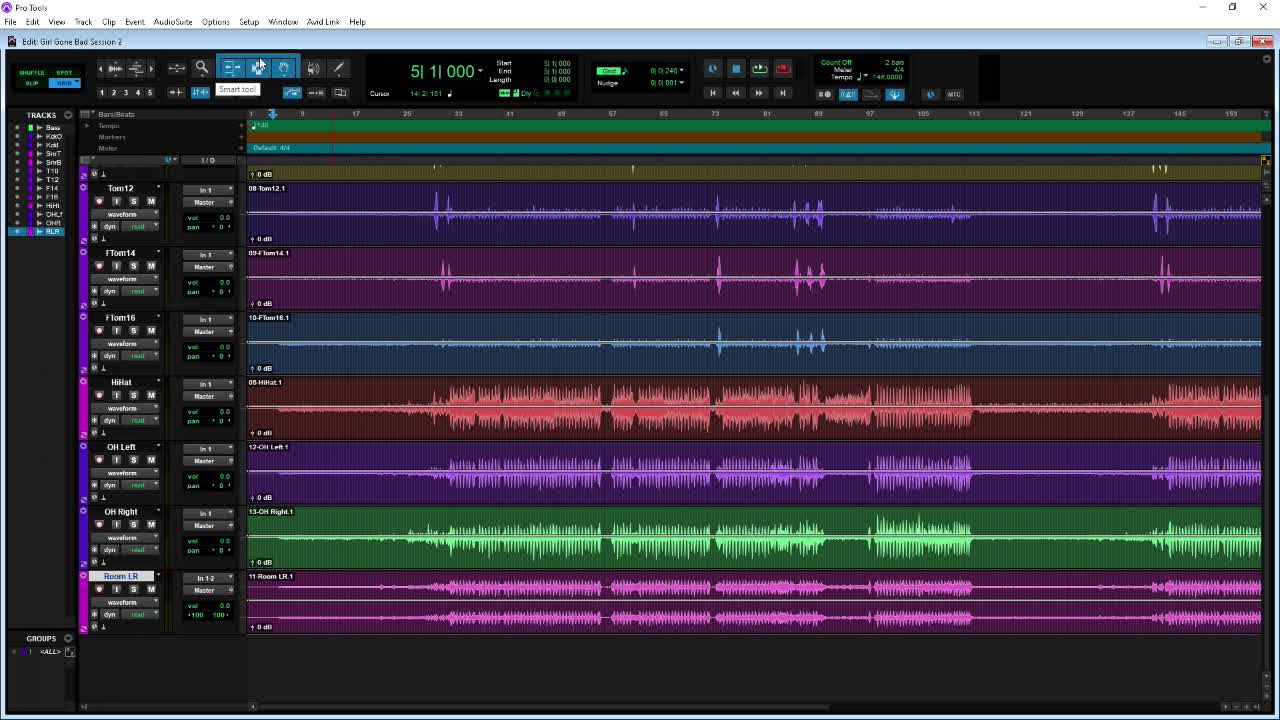Enable Shuffle edit mode

[x=32, y=73]
